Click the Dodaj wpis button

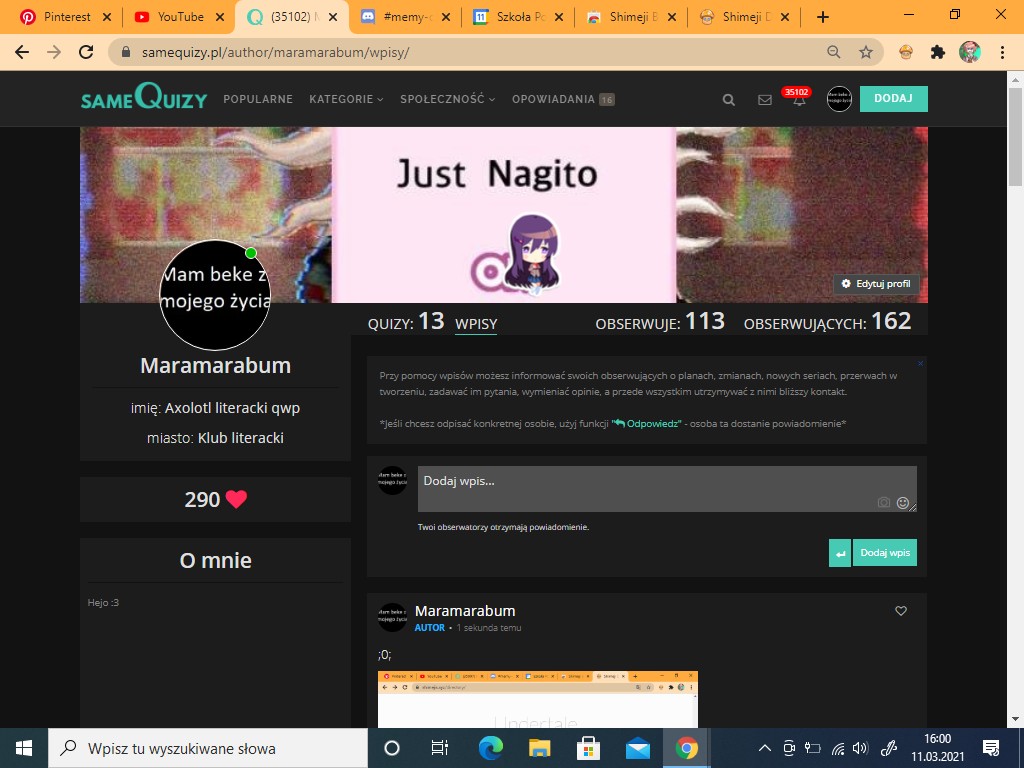point(884,553)
